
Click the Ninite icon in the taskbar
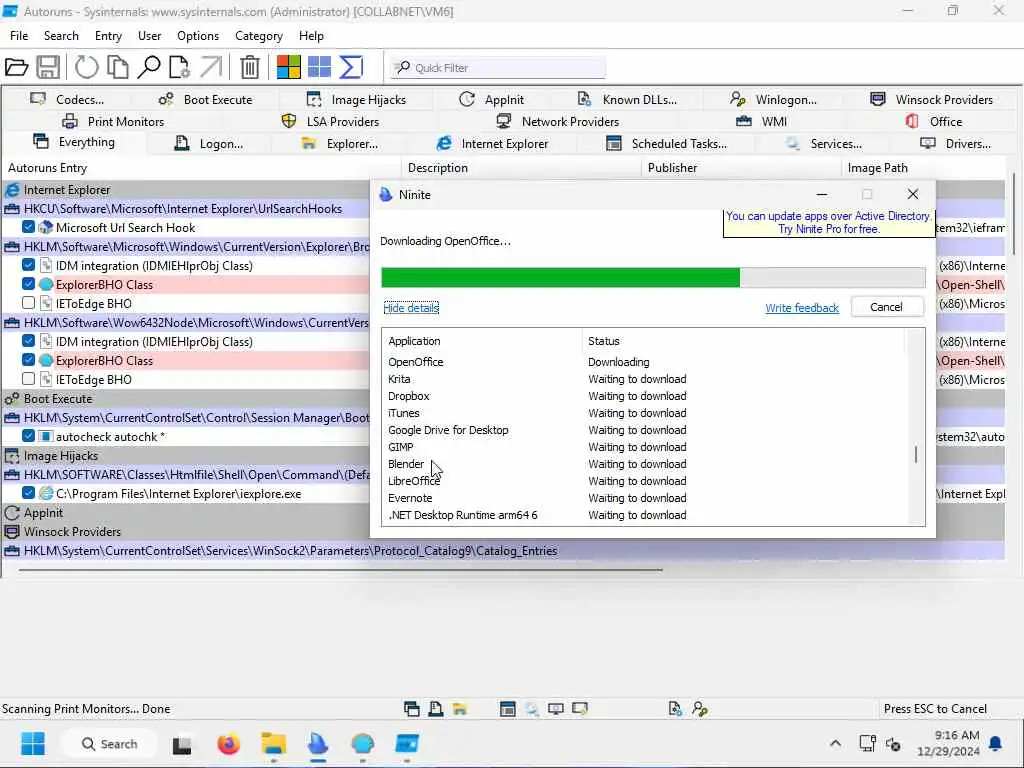(x=317, y=744)
